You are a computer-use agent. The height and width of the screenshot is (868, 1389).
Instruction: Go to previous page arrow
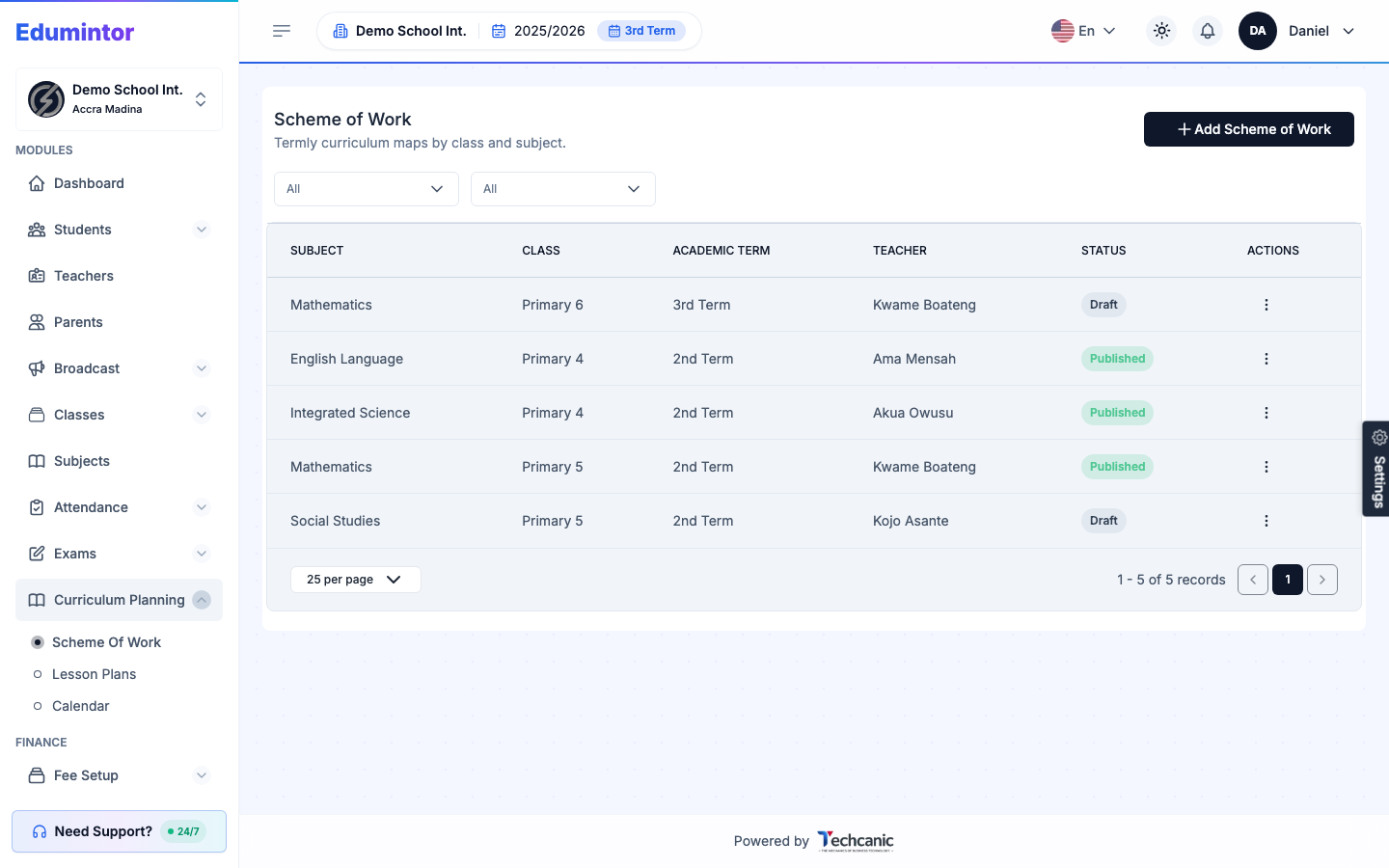[1253, 580]
